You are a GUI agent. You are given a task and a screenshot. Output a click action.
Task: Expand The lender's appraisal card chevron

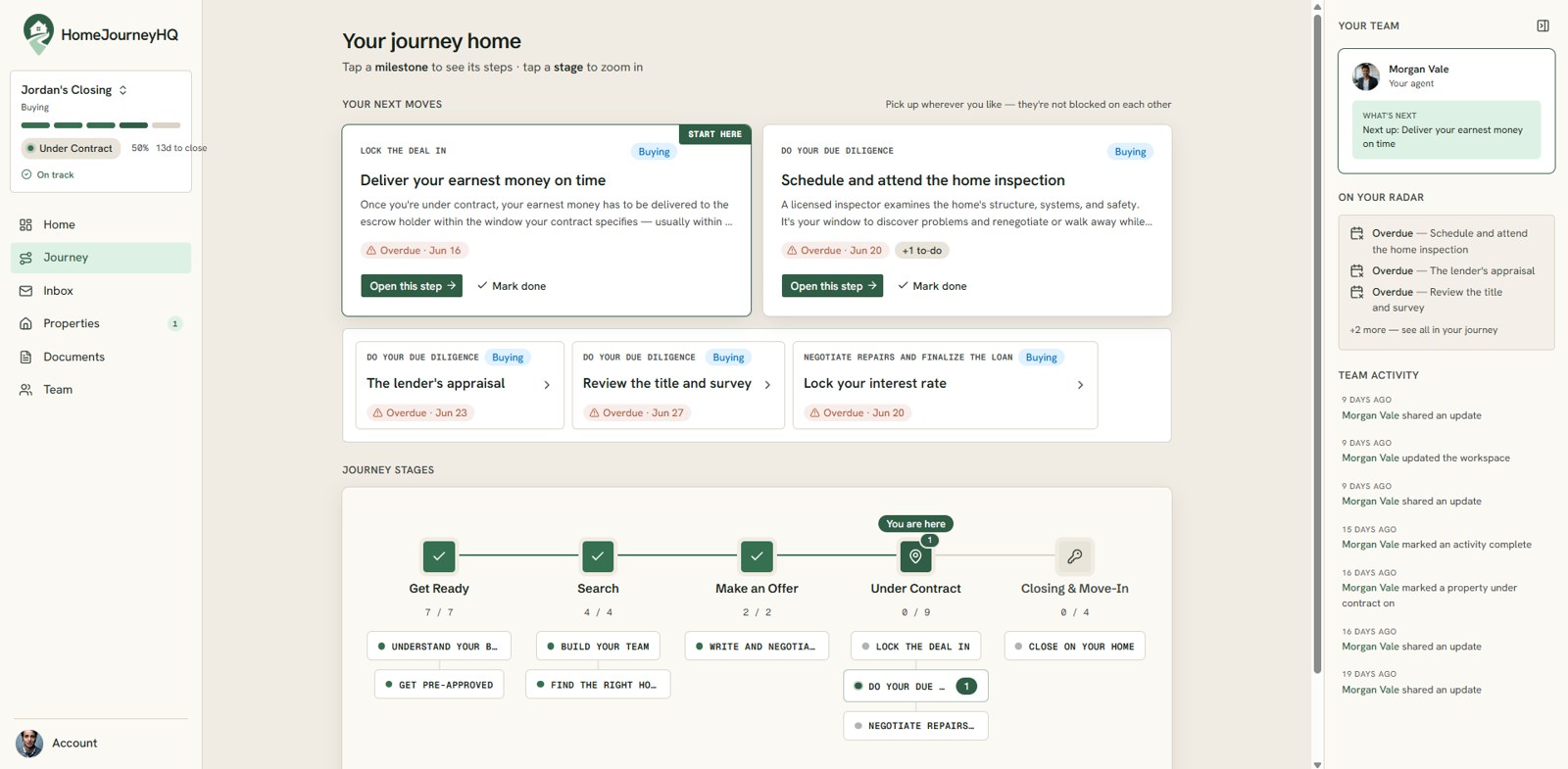[x=547, y=385]
